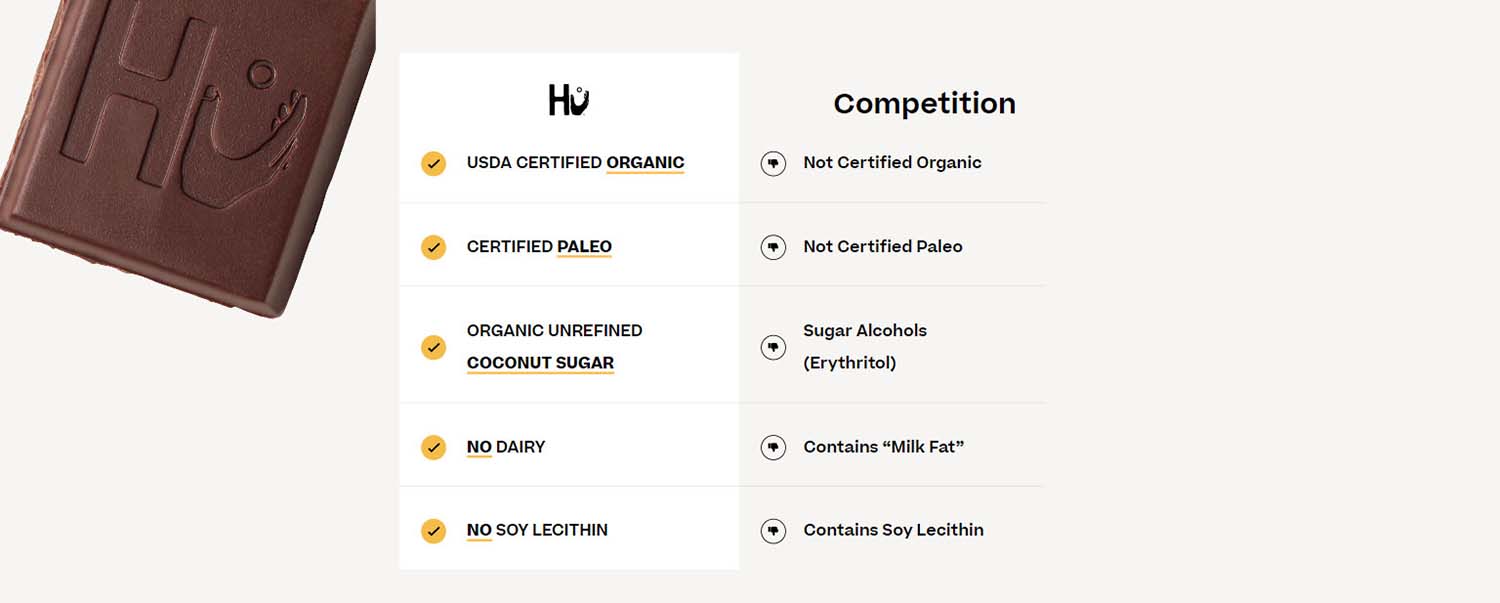This screenshot has height=603, width=1500.
Task: Click the Contains "Milk Fat" text
Action: pyautogui.click(x=884, y=447)
